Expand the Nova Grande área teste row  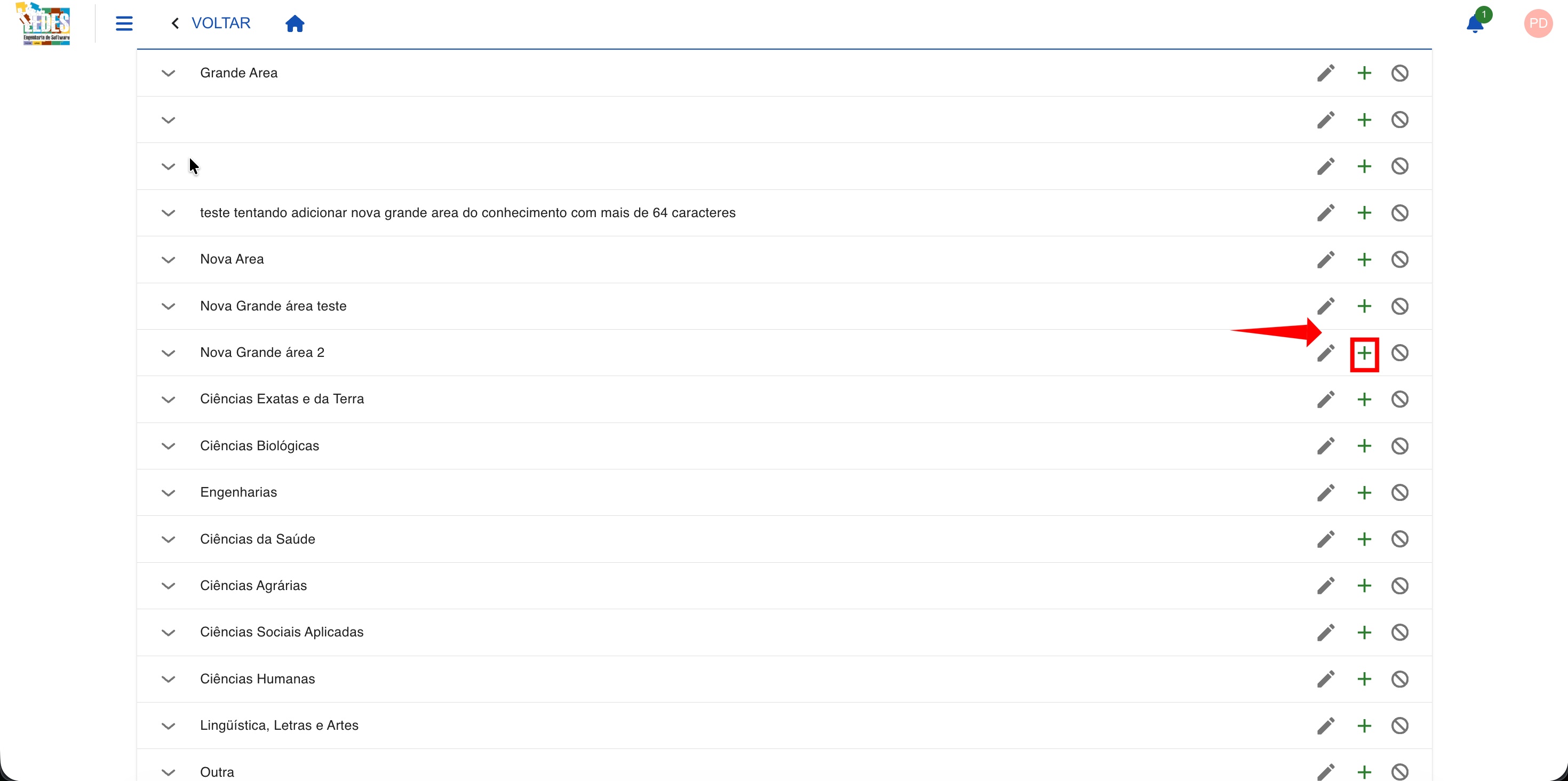click(x=168, y=306)
